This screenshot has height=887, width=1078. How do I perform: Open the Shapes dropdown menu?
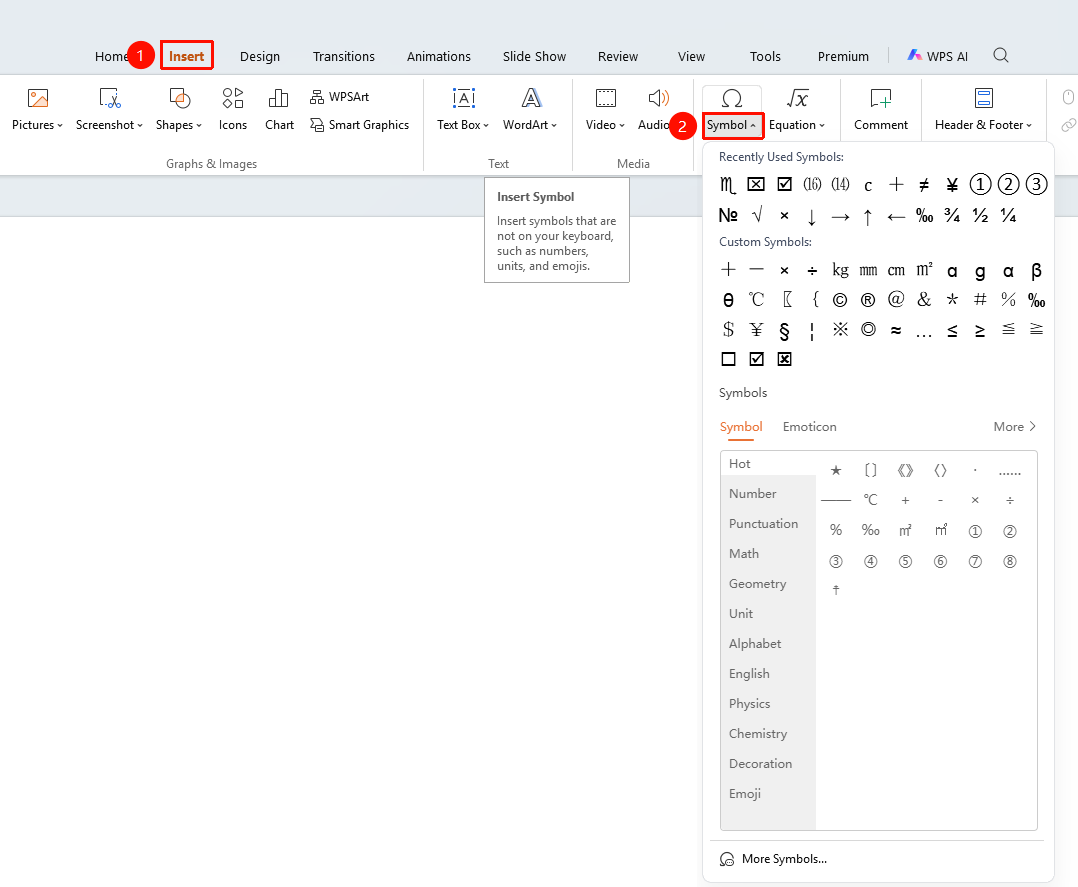pos(199,125)
